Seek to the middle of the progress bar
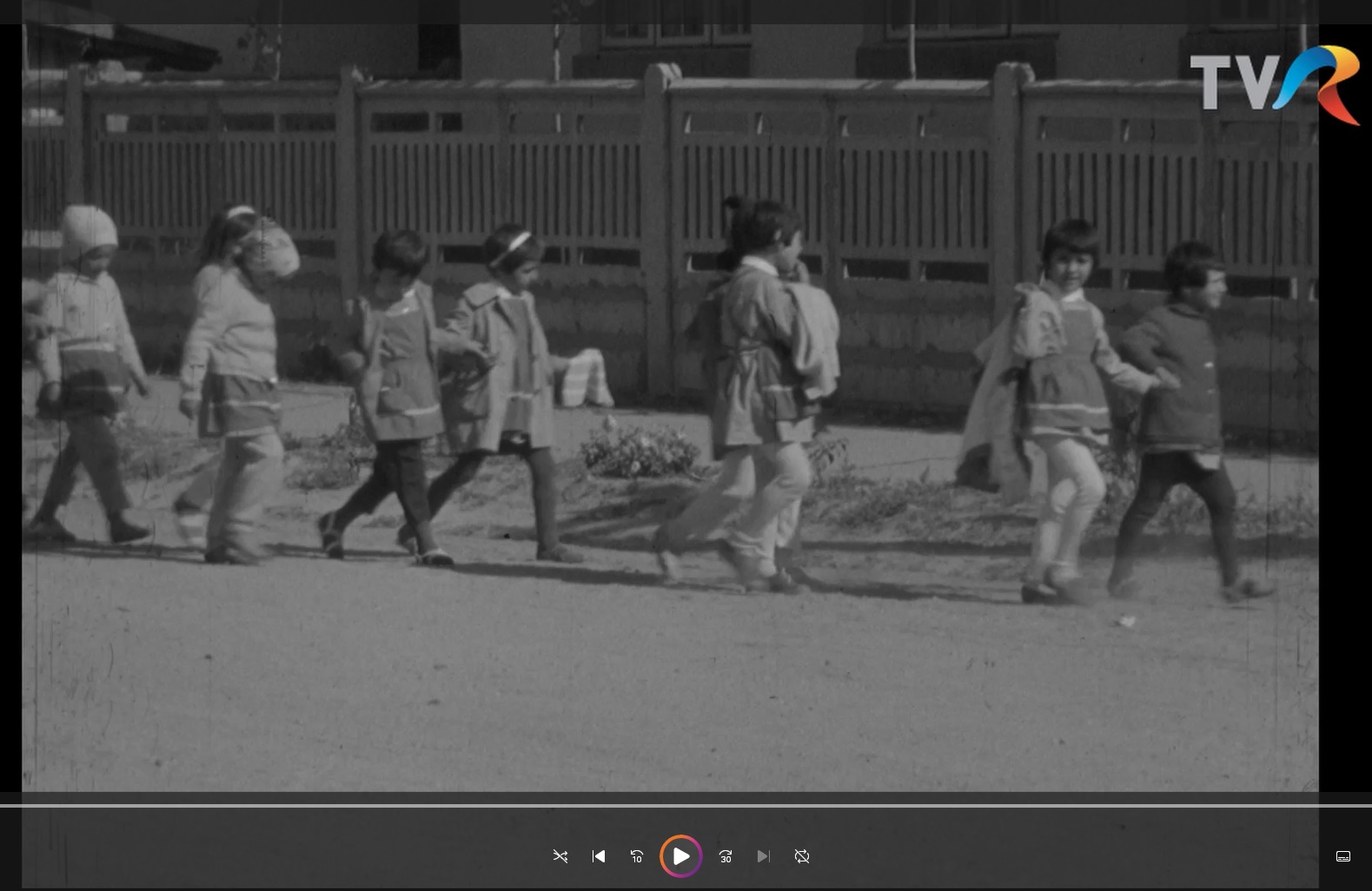This screenshot has width=1372, height=891. (686, 806)
